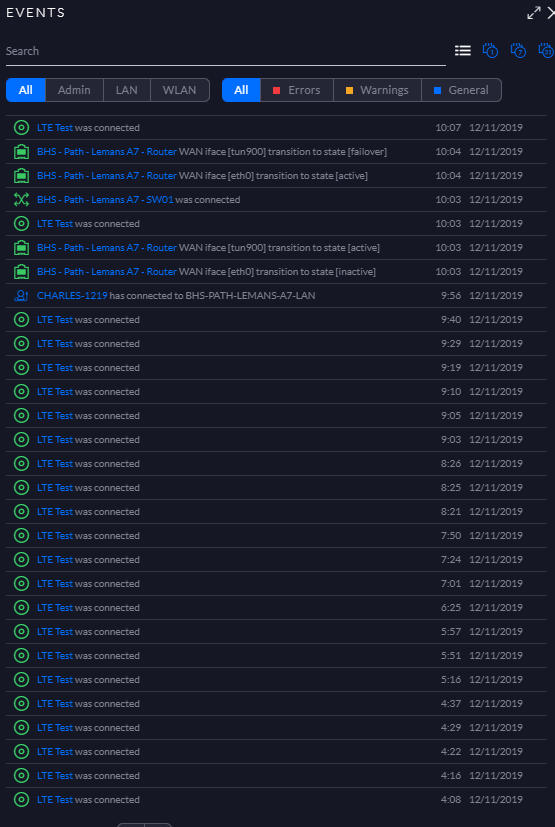555x827 pixels.
Task: Open Router link for eth0 inactive event
Action: click(107, 272)
